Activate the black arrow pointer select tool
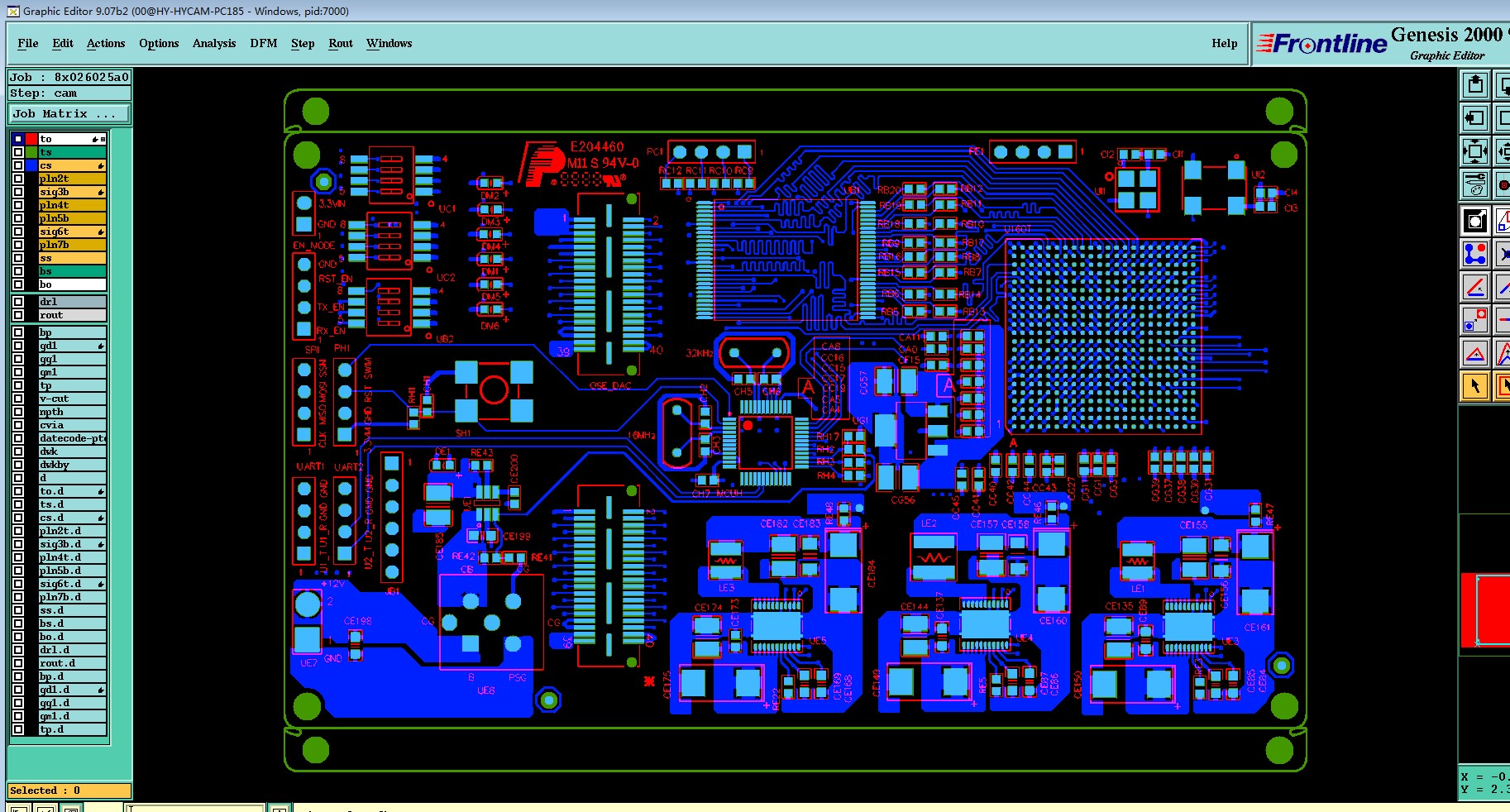1510x812 pixels. pyautogui.click(x=1475, y=386)
